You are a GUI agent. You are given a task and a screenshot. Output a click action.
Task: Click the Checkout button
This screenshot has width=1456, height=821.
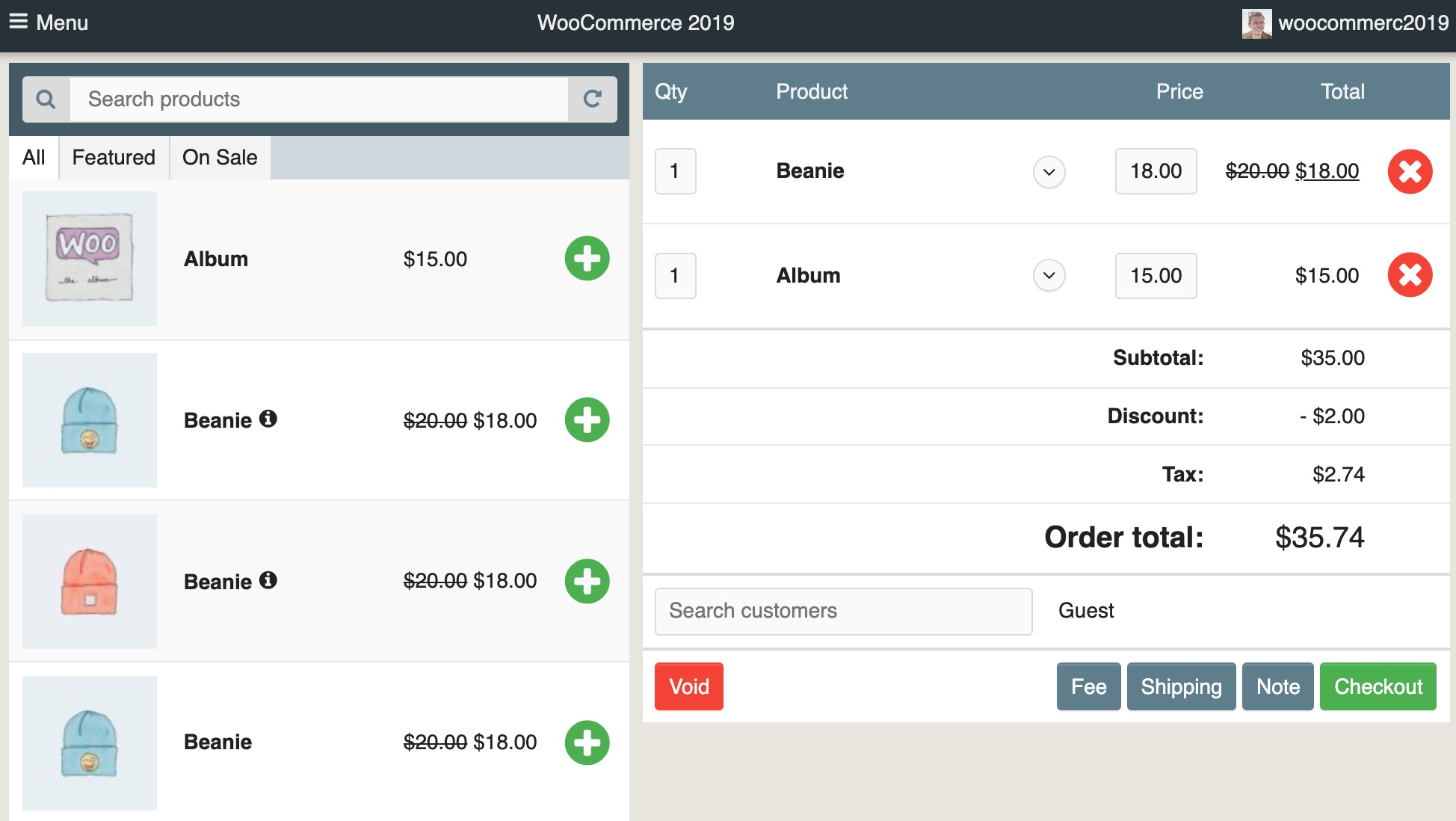click(1378, 687)
